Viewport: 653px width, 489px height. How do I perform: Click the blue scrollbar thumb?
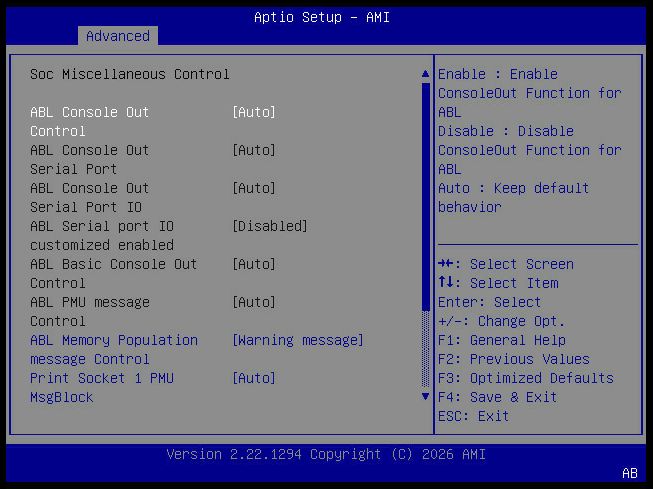[425, 197]
